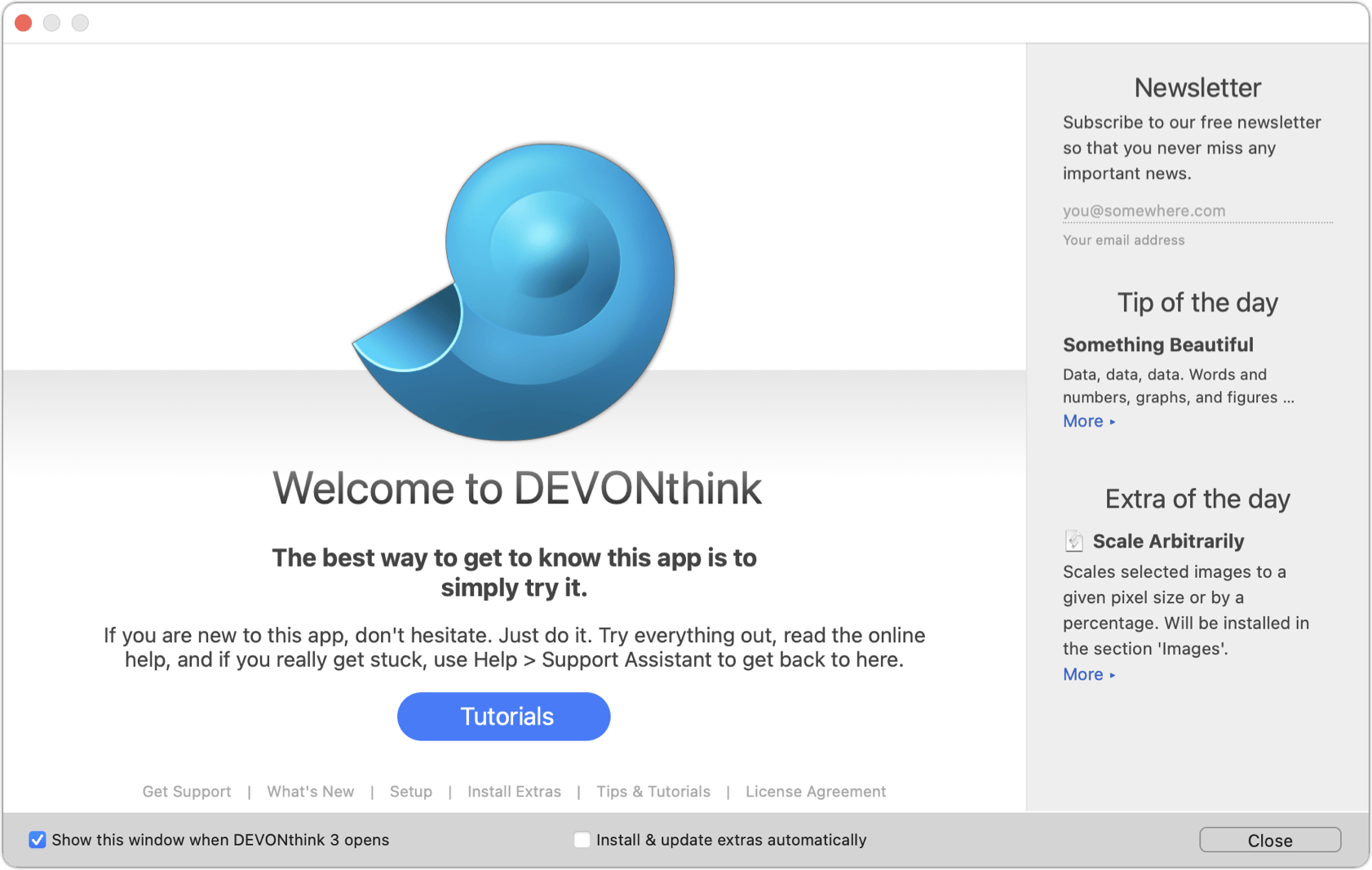This screenshot has height=870, width=1372.
Task: Click the Scale Arbitrarily script icon
Action: click(1073, 541)
